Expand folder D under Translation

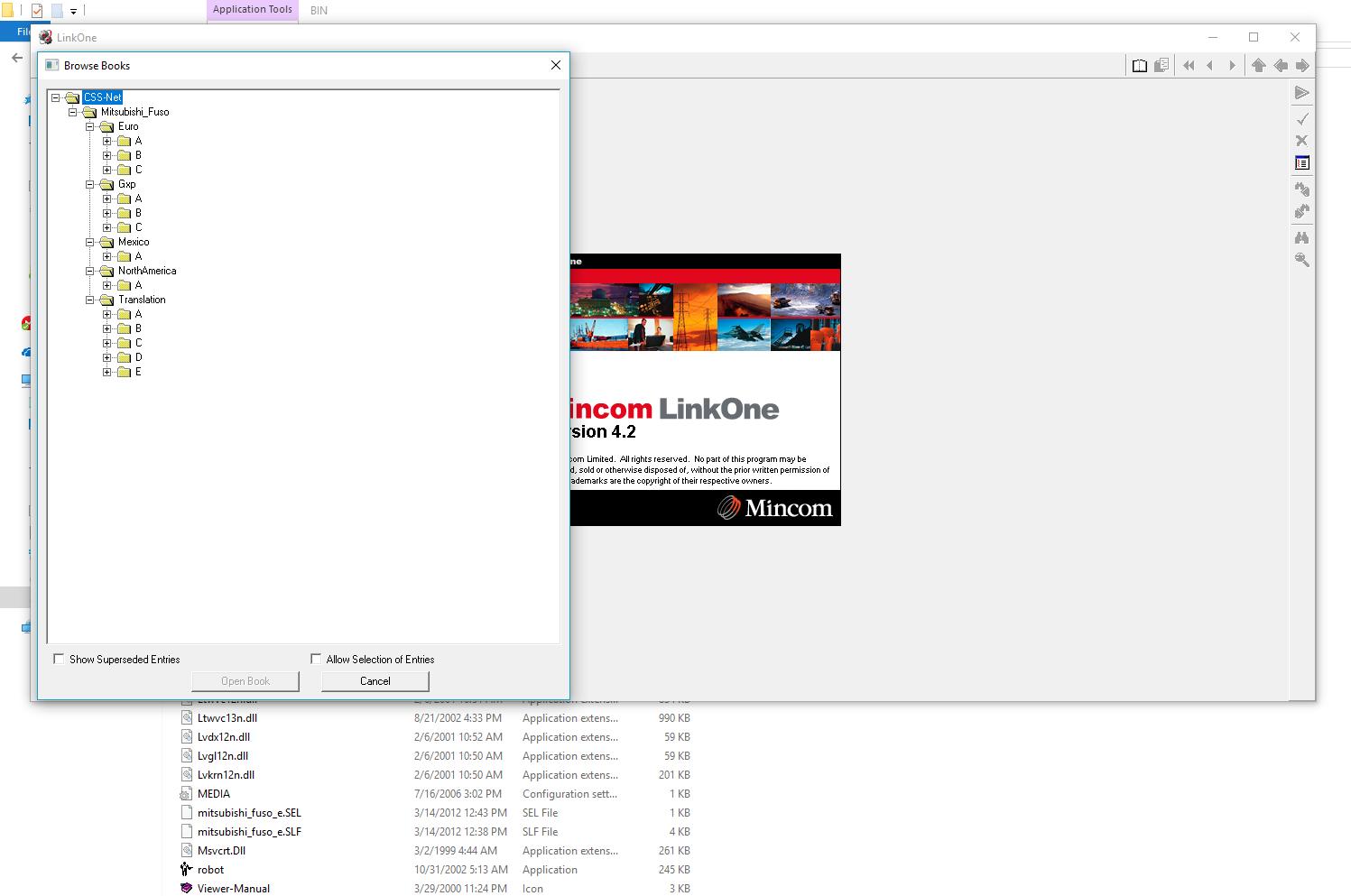[107, 357]
